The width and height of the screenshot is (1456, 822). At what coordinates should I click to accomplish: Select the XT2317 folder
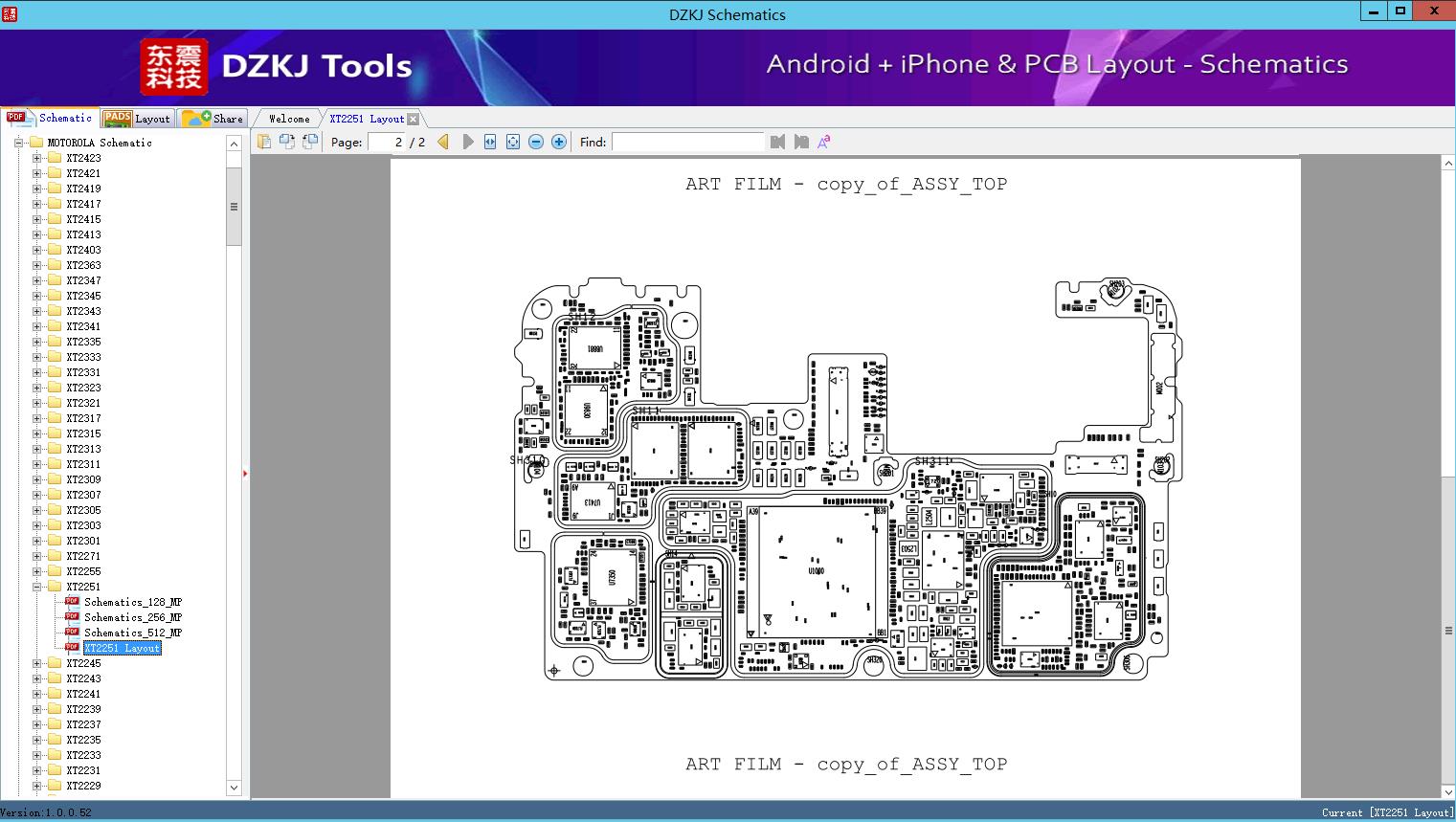pyautogui.click(x=83, y=418)
